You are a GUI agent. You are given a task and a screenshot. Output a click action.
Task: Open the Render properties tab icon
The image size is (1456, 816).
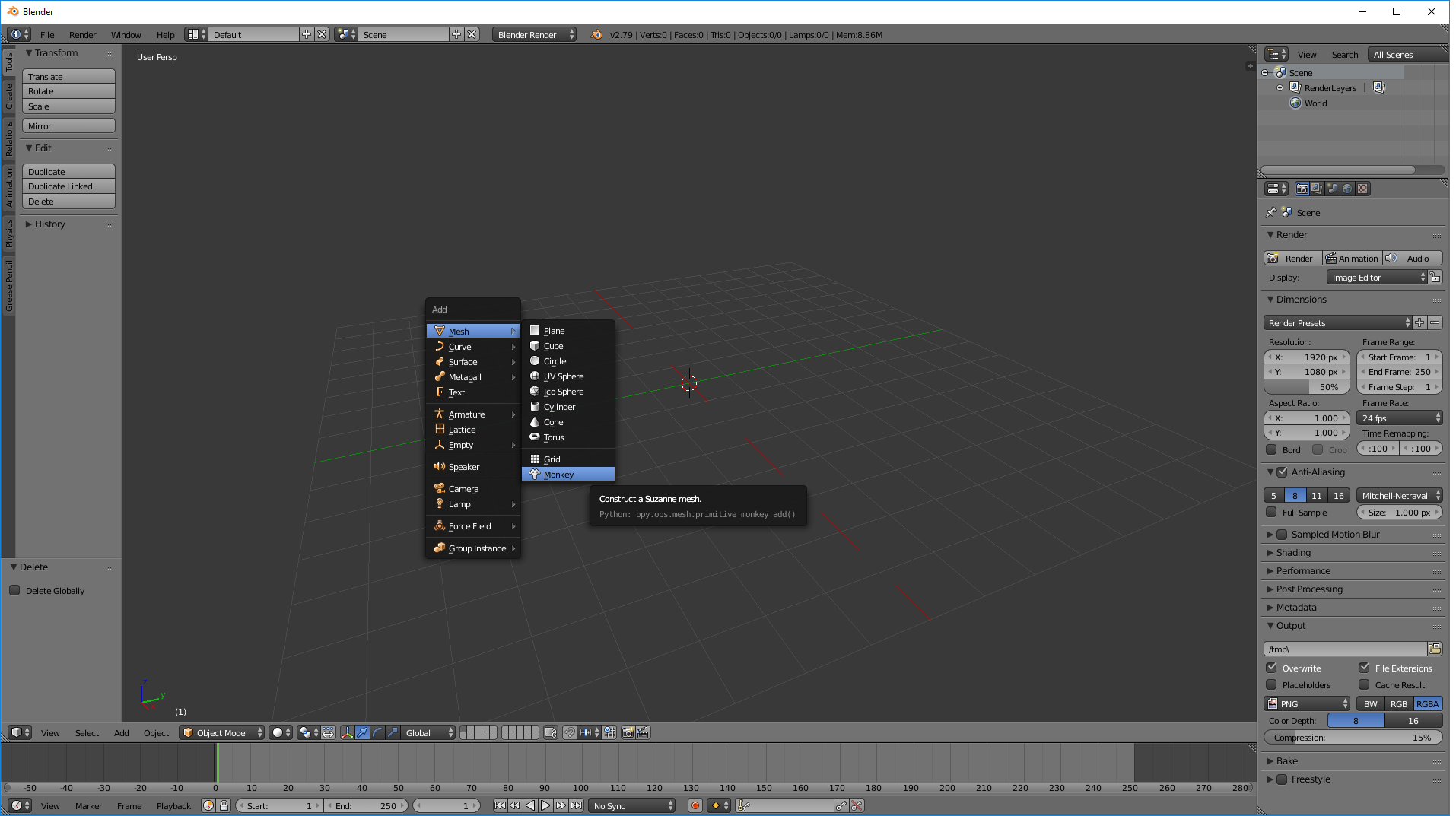1302,189
